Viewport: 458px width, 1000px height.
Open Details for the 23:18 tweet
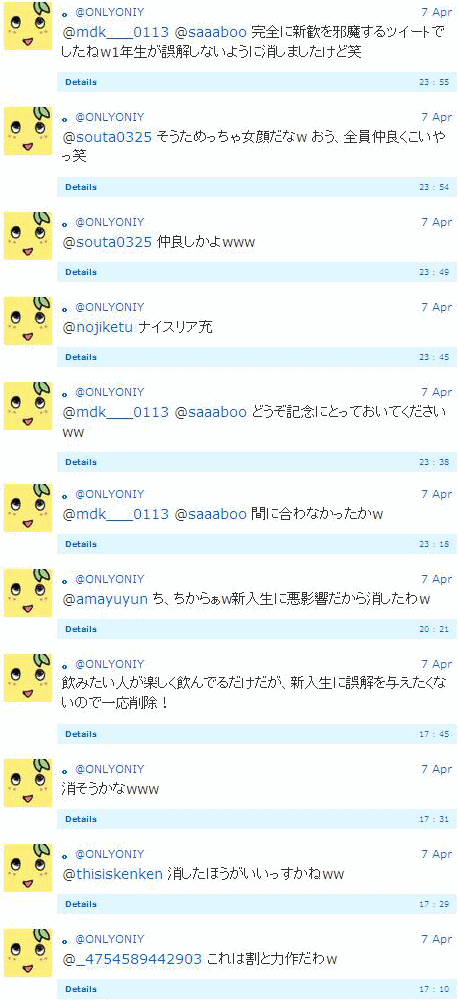[x=81, y=544]
